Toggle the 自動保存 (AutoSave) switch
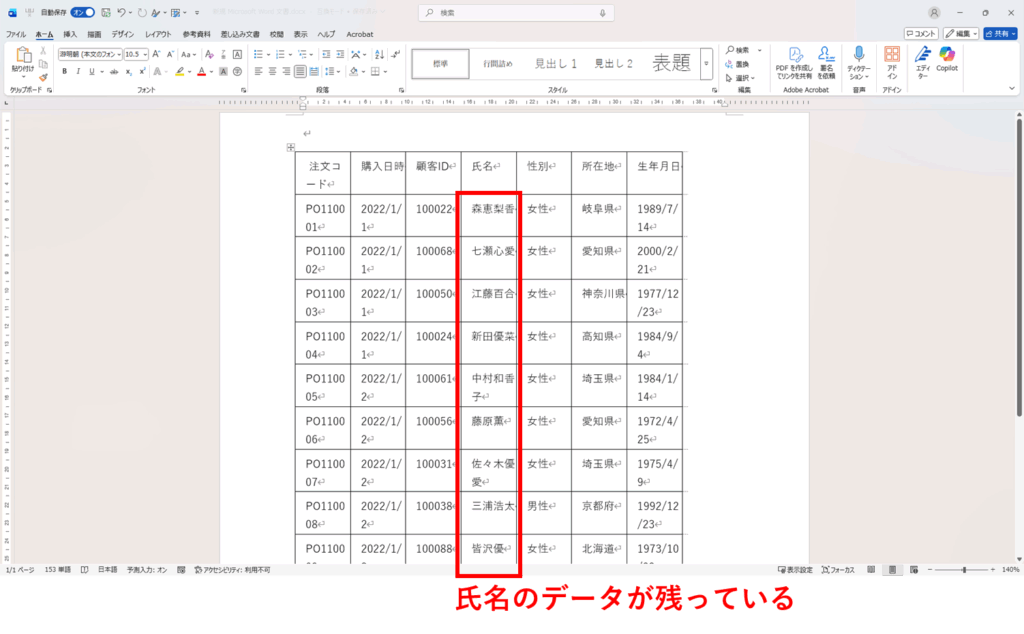This screenshot has width=1024, height=634. pyautogui.click(x=82, y=13)
